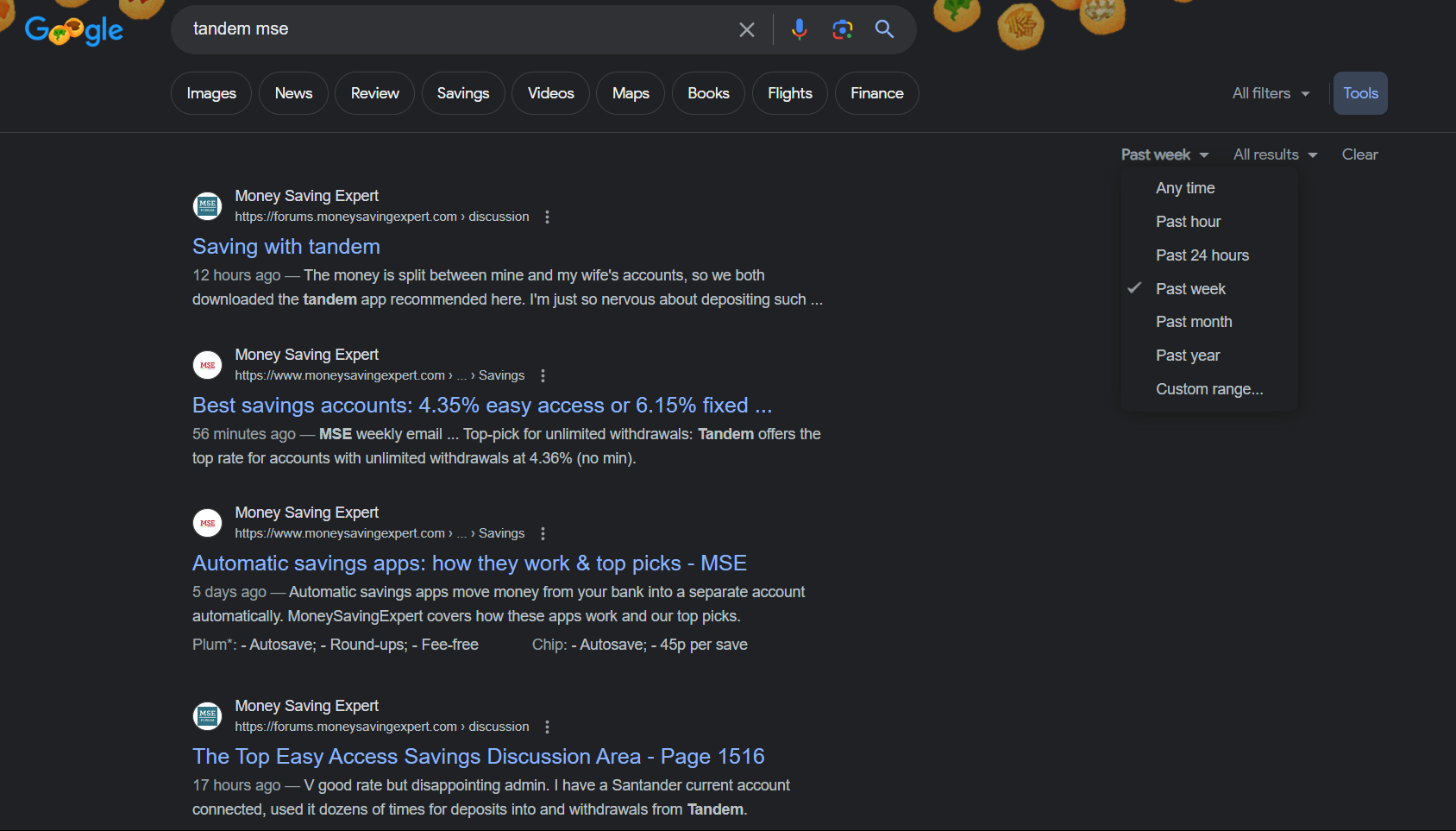Image resolution: width=1456 pixels, height=831 pixels.
Task: Open three-dot menu for 'Page 1516' discussion result
Action: point(547,727)
